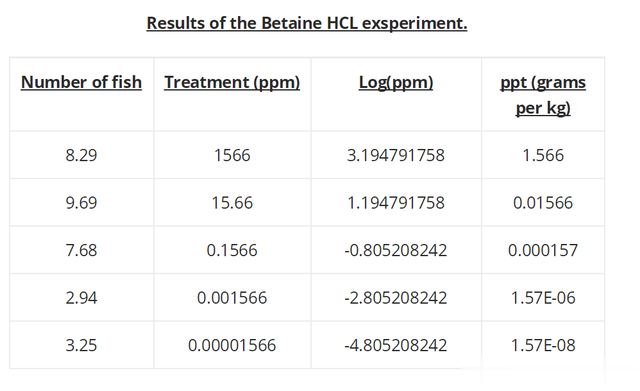Click the treatment cell 0.1566
Screen dimensions: 640x391
tap(232, 250)
